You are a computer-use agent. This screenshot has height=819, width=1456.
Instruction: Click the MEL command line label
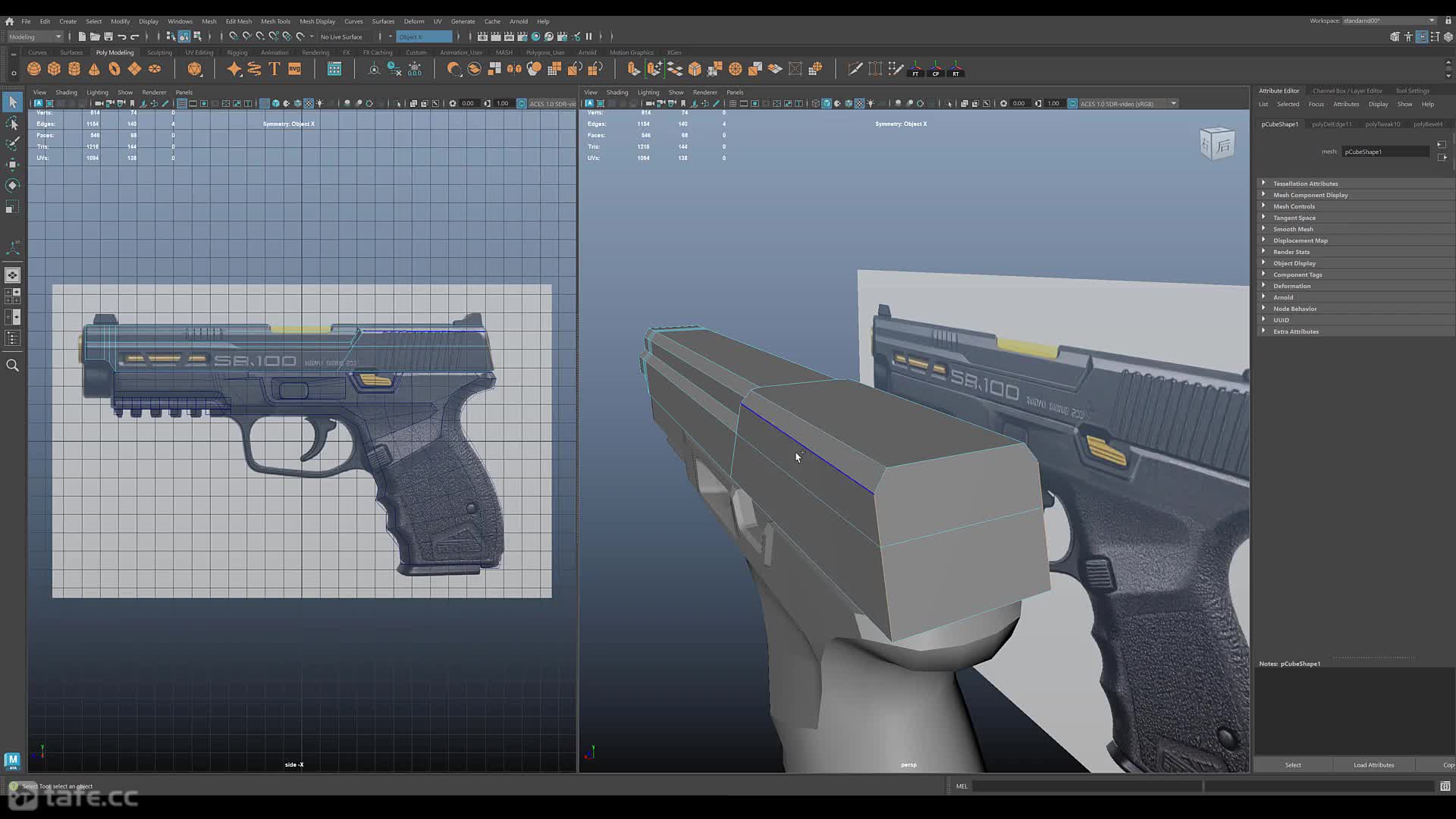coord(962,786)
